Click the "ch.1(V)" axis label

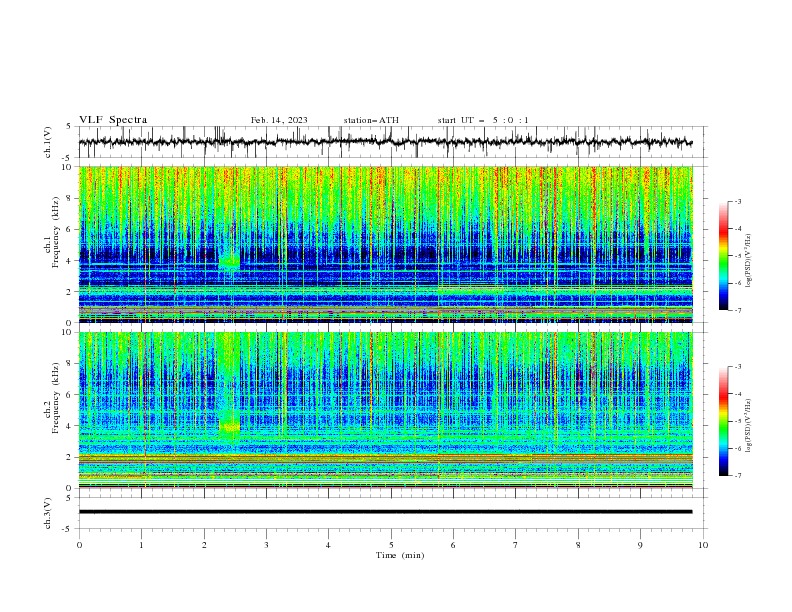[x=48, y=142]
